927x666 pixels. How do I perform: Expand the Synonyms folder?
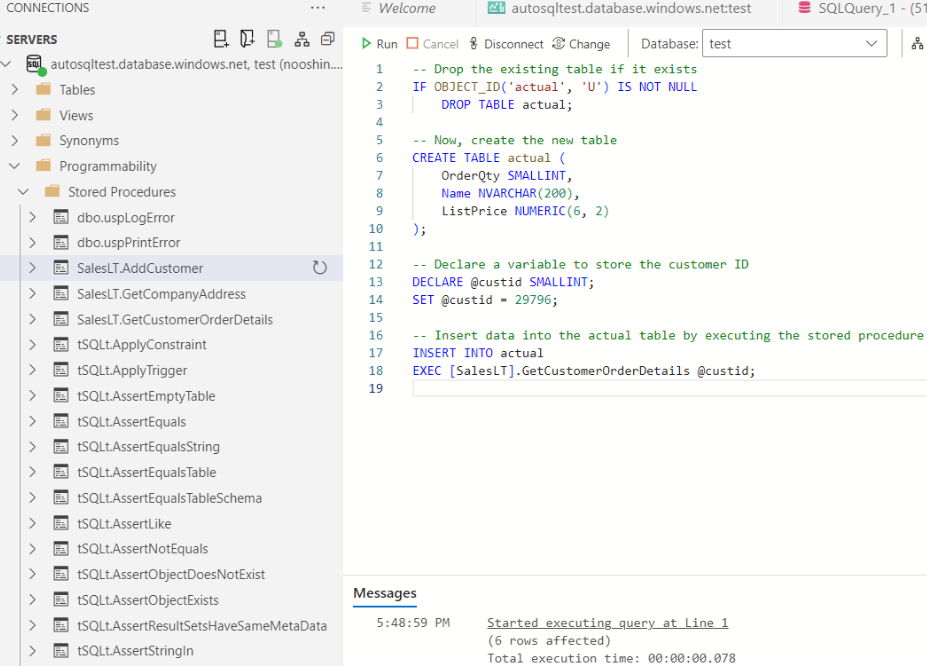pos(15,141)
